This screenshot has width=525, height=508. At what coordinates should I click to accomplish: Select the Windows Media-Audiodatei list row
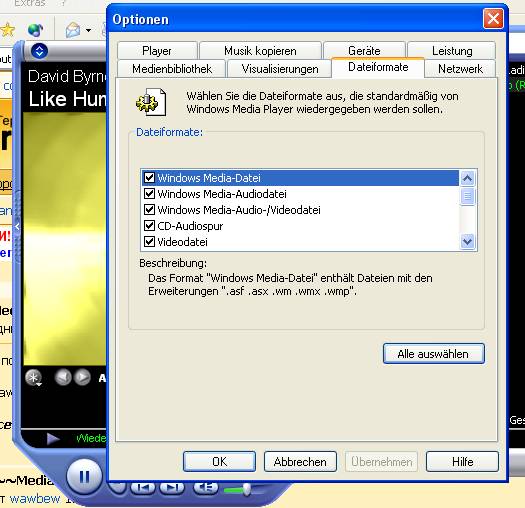click(x=300, y=194)
